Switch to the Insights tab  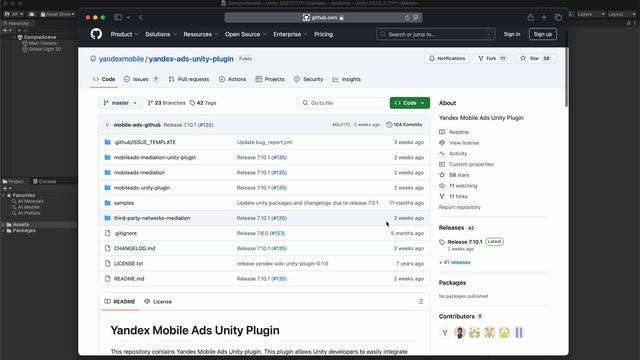[x=347, y=79]
